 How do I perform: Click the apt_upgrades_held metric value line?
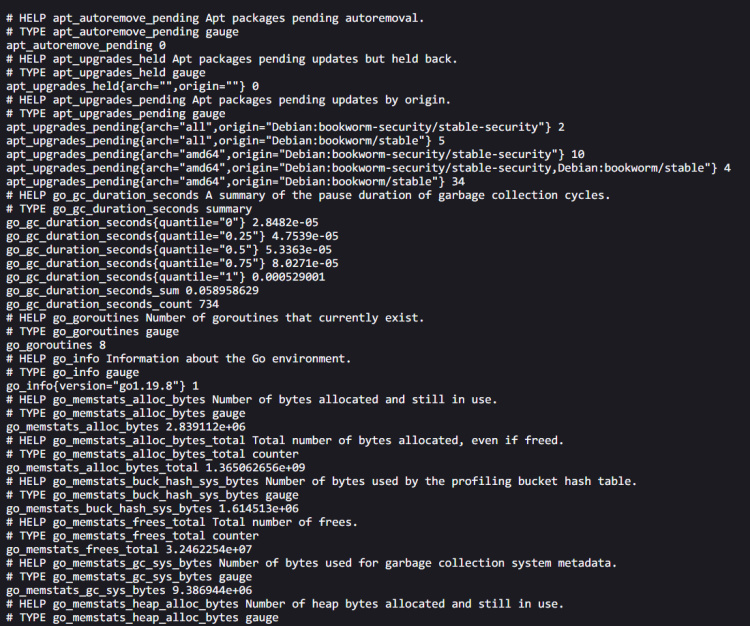coord(132,86)
